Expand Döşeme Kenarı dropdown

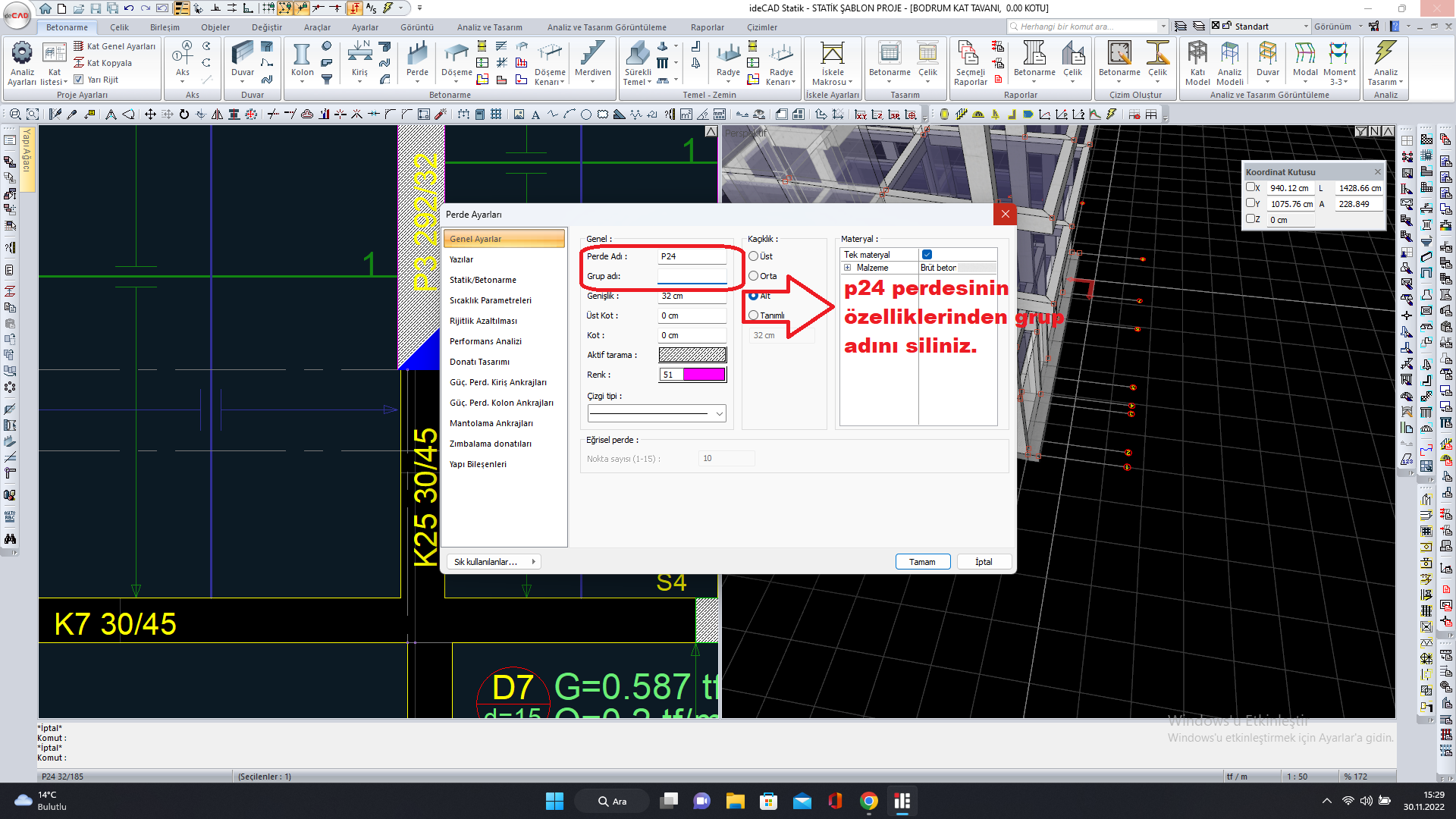click(563, 83)
